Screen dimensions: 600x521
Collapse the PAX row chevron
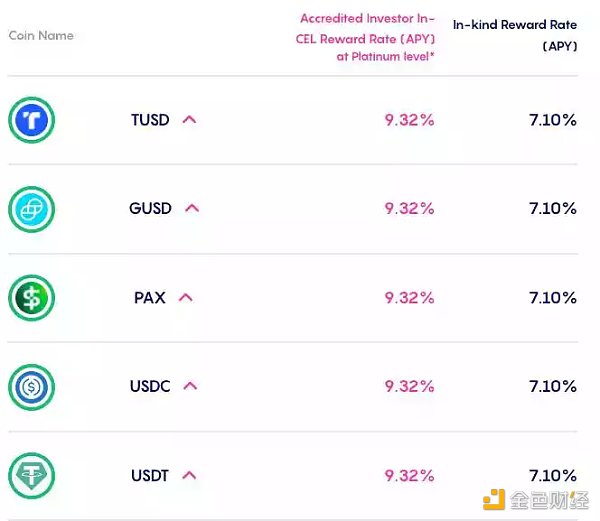click(x=185, y=297)
